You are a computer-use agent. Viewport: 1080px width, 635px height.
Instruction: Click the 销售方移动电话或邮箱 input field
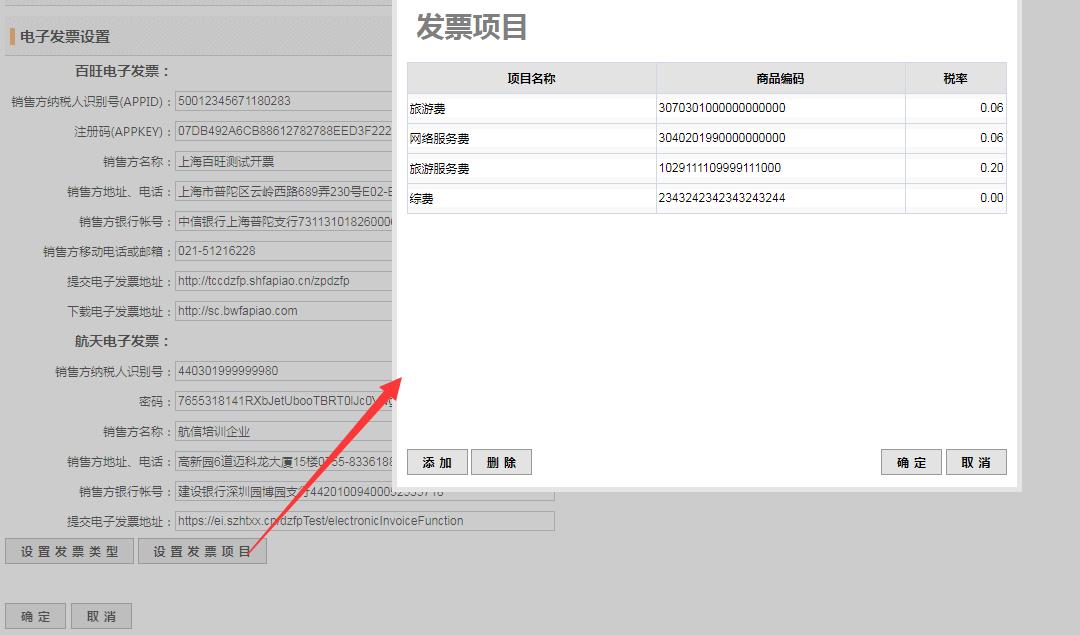[283, 251]
